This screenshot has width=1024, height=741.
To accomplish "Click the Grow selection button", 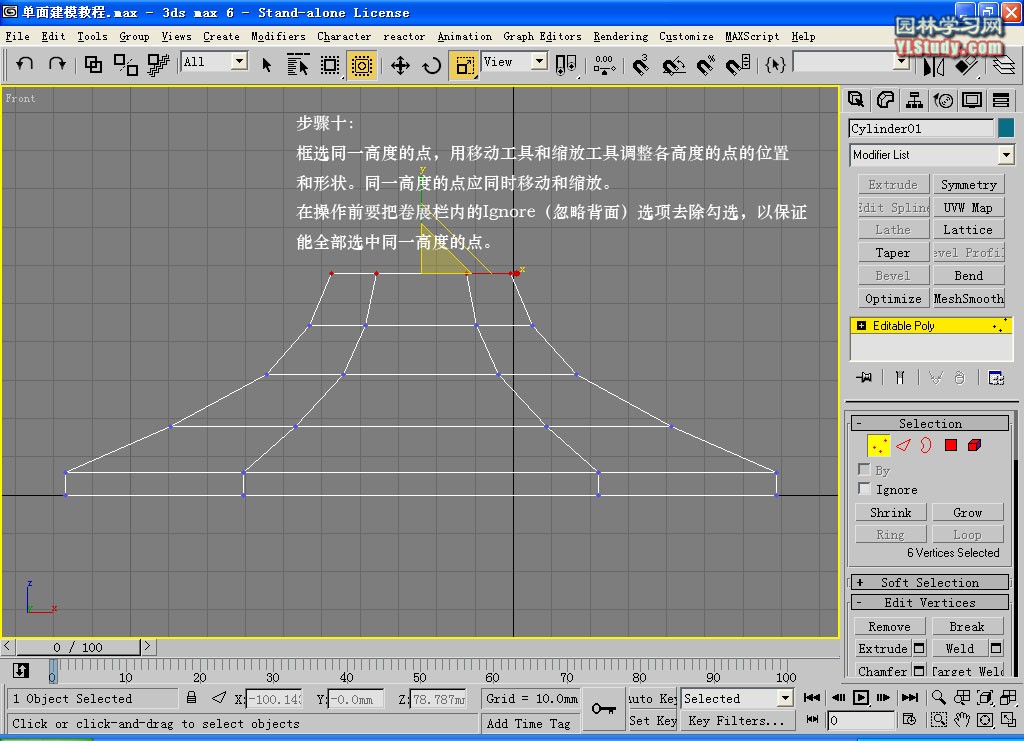I will tap(967, 512).
